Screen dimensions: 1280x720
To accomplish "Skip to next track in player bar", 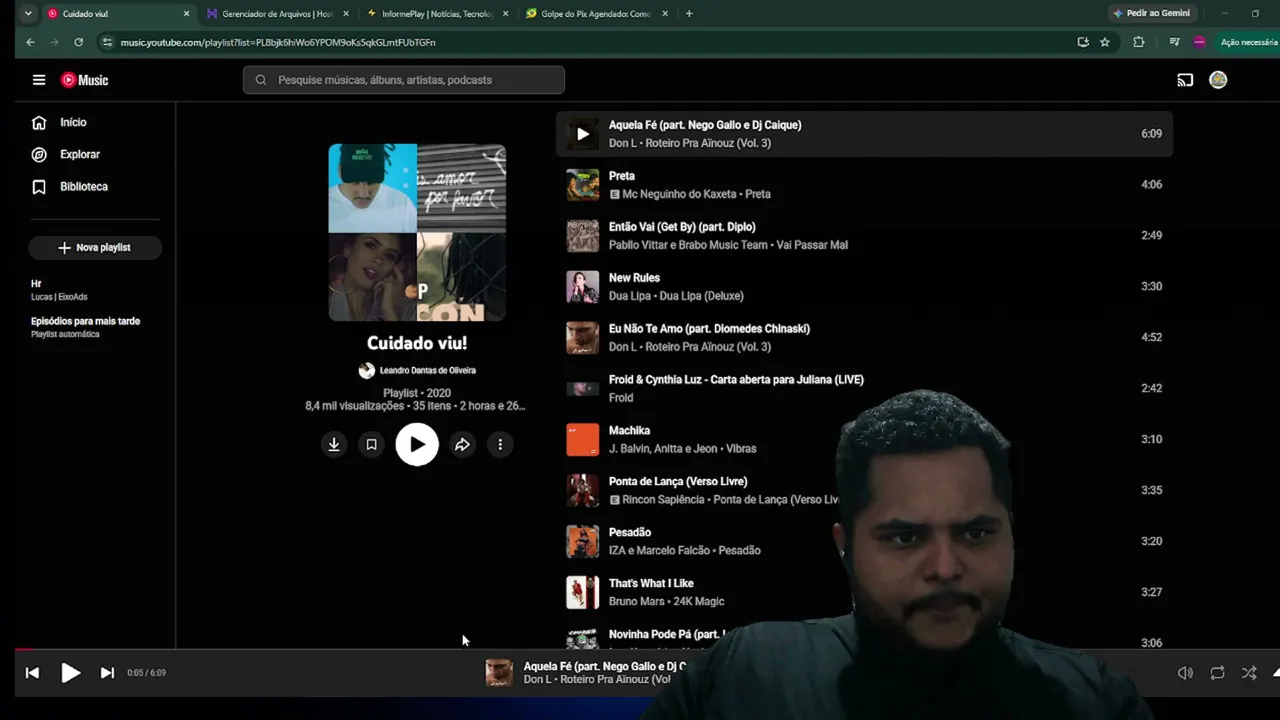I will click(107, 673).
